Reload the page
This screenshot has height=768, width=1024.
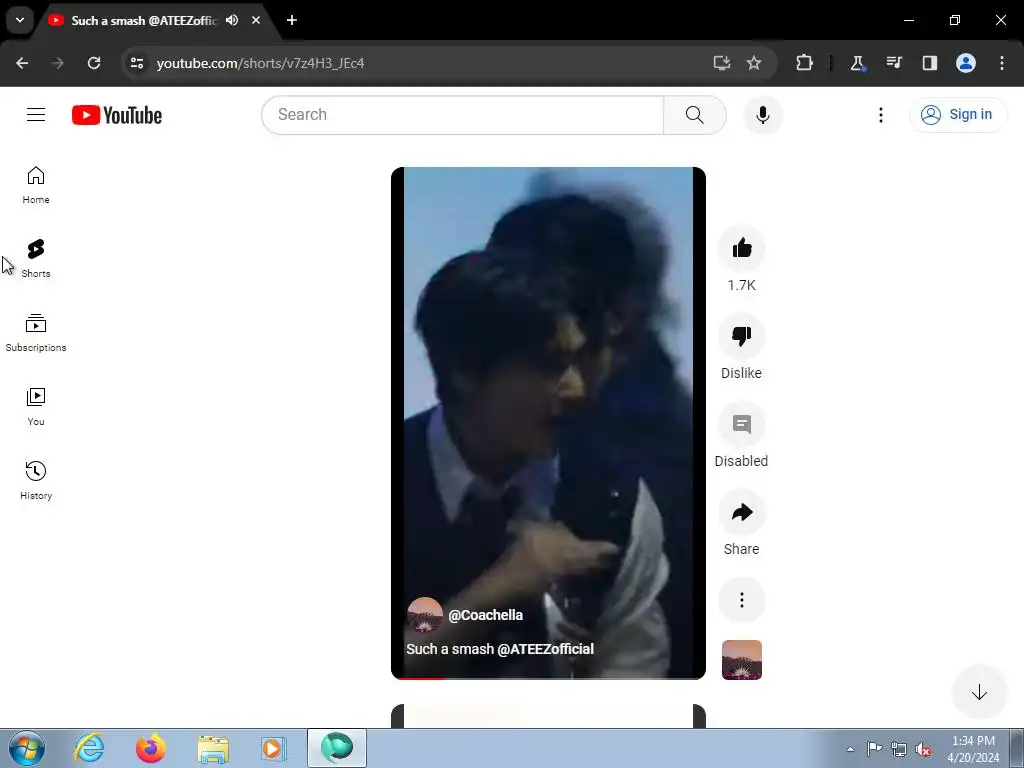pos(94,63)
